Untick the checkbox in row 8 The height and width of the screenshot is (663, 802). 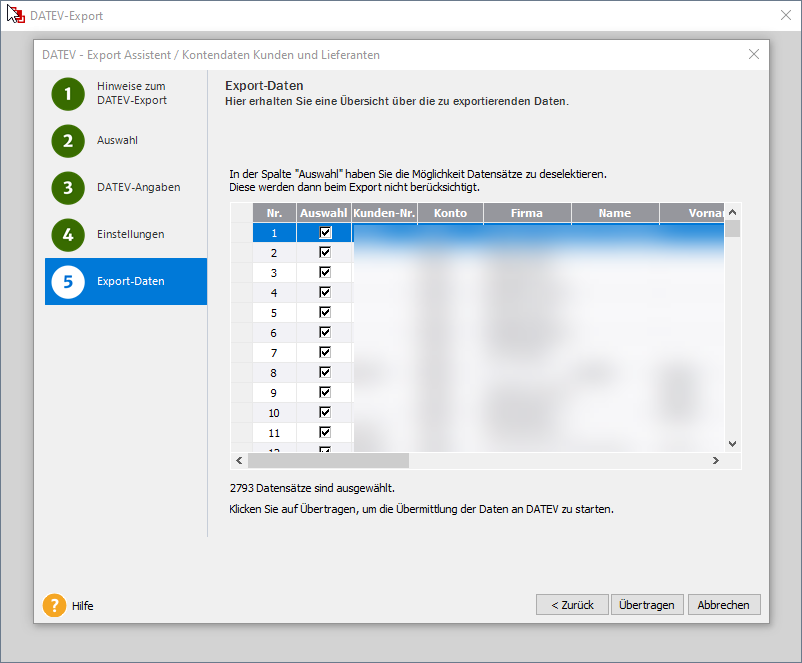point(325,372)
